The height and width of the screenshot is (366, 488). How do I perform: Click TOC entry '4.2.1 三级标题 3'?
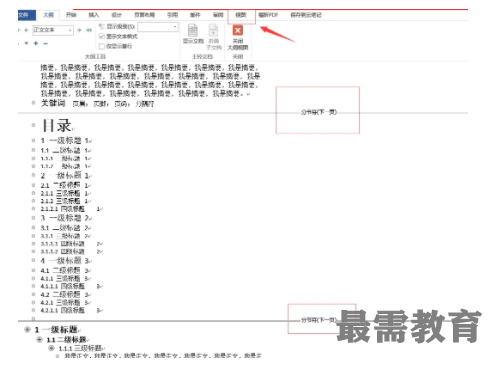point(65,303)
